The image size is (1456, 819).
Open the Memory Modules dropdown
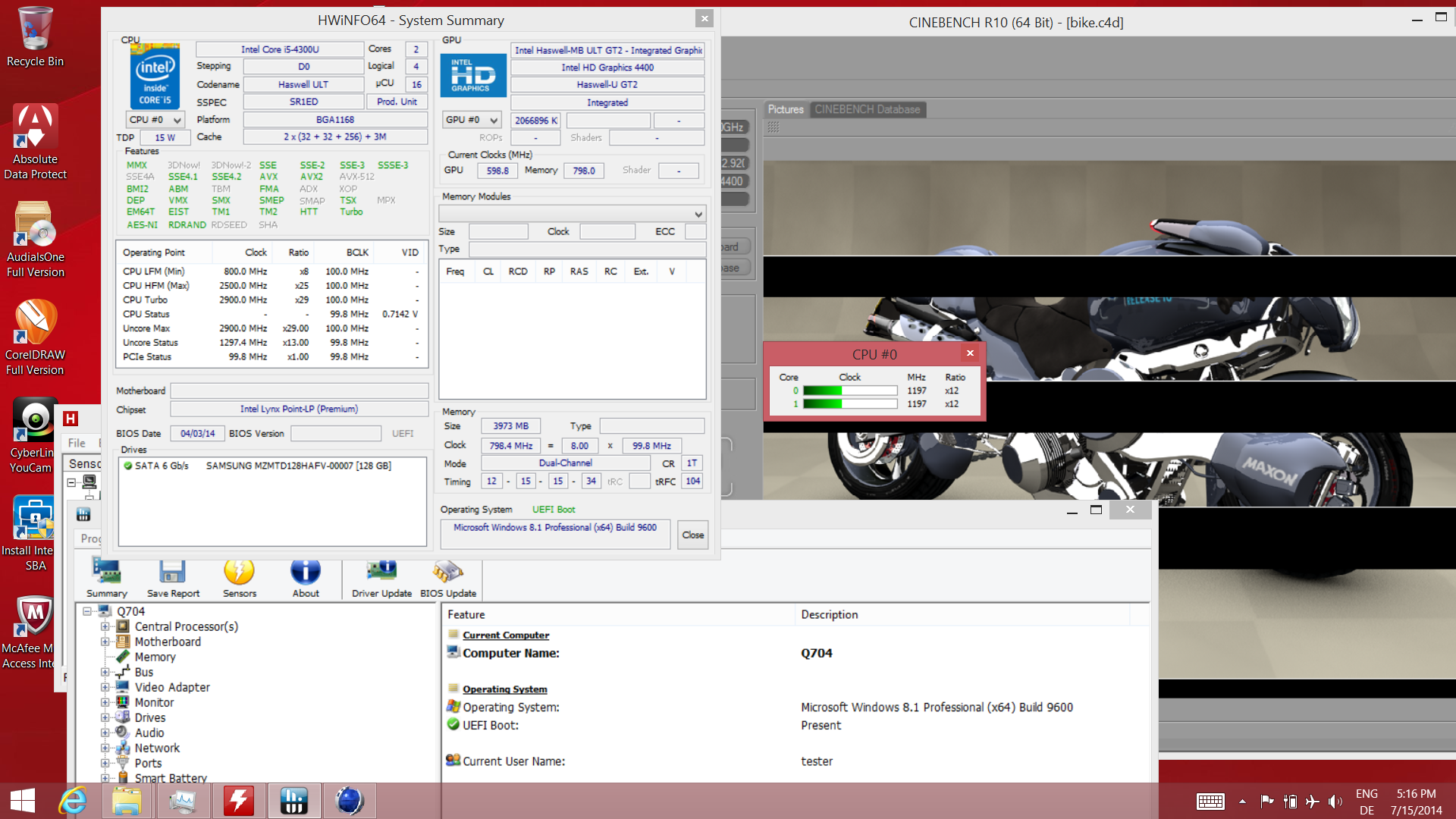tap(573, 214)
